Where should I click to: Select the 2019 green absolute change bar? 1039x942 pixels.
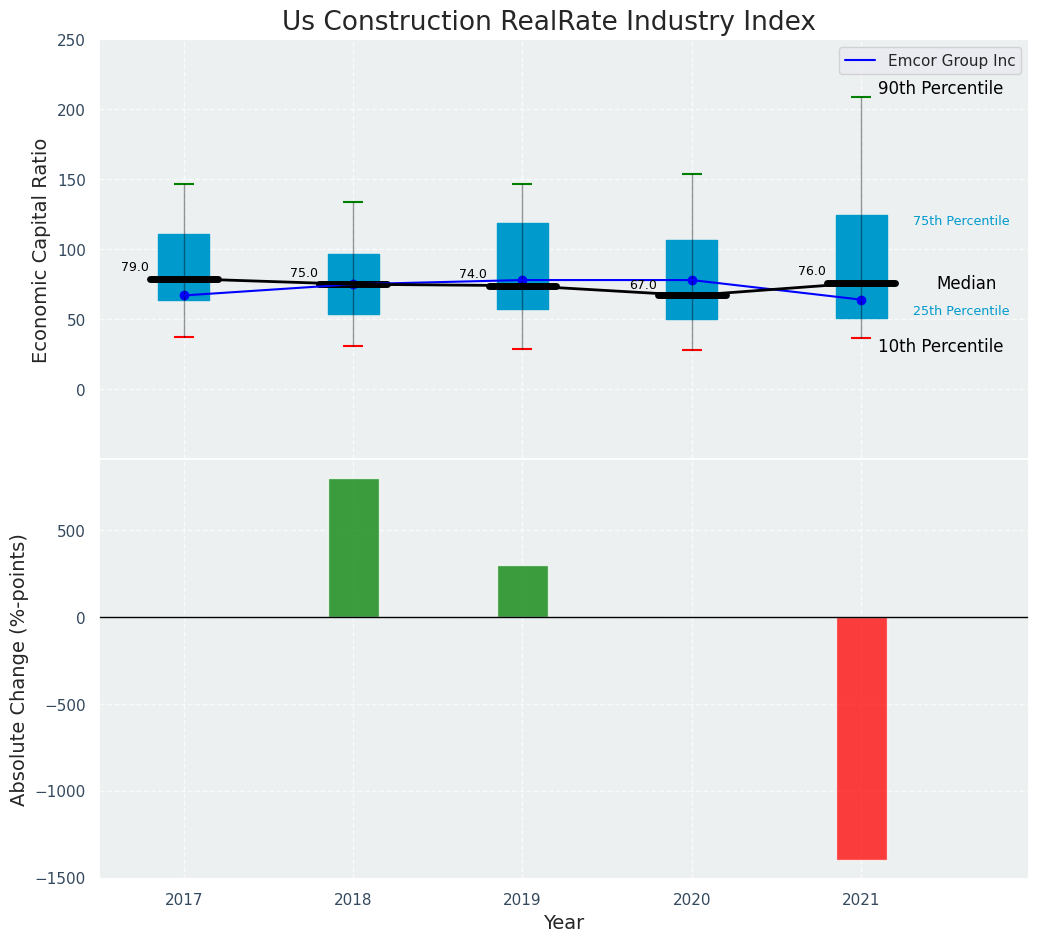point(522,592)
